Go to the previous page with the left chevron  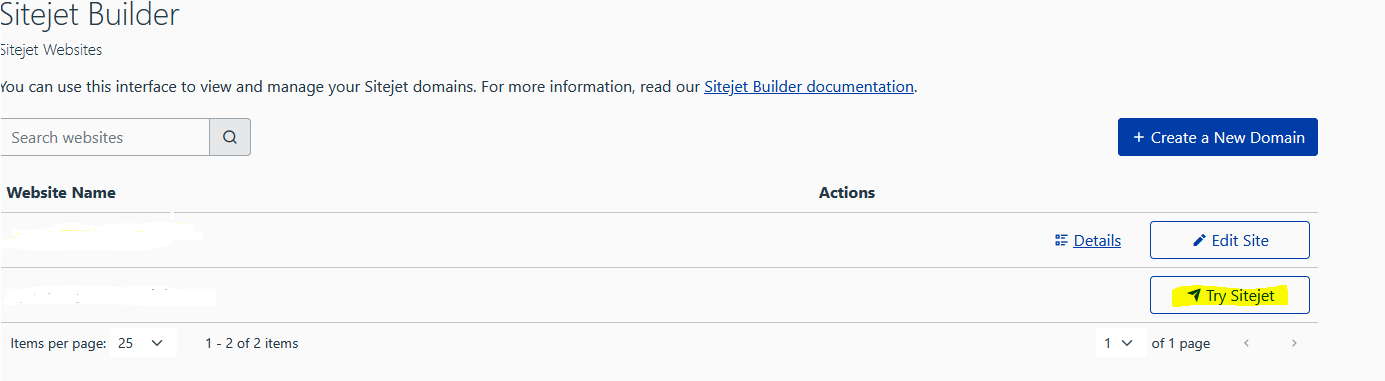[1246, 343]
